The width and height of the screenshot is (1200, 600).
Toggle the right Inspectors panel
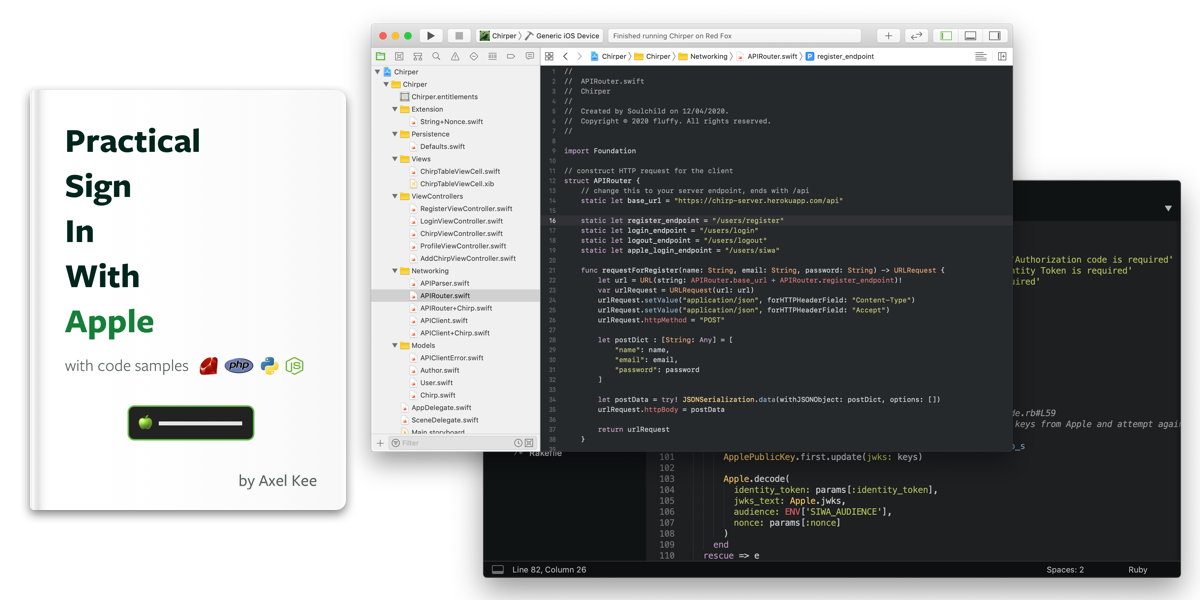click(x=994, y=36)
